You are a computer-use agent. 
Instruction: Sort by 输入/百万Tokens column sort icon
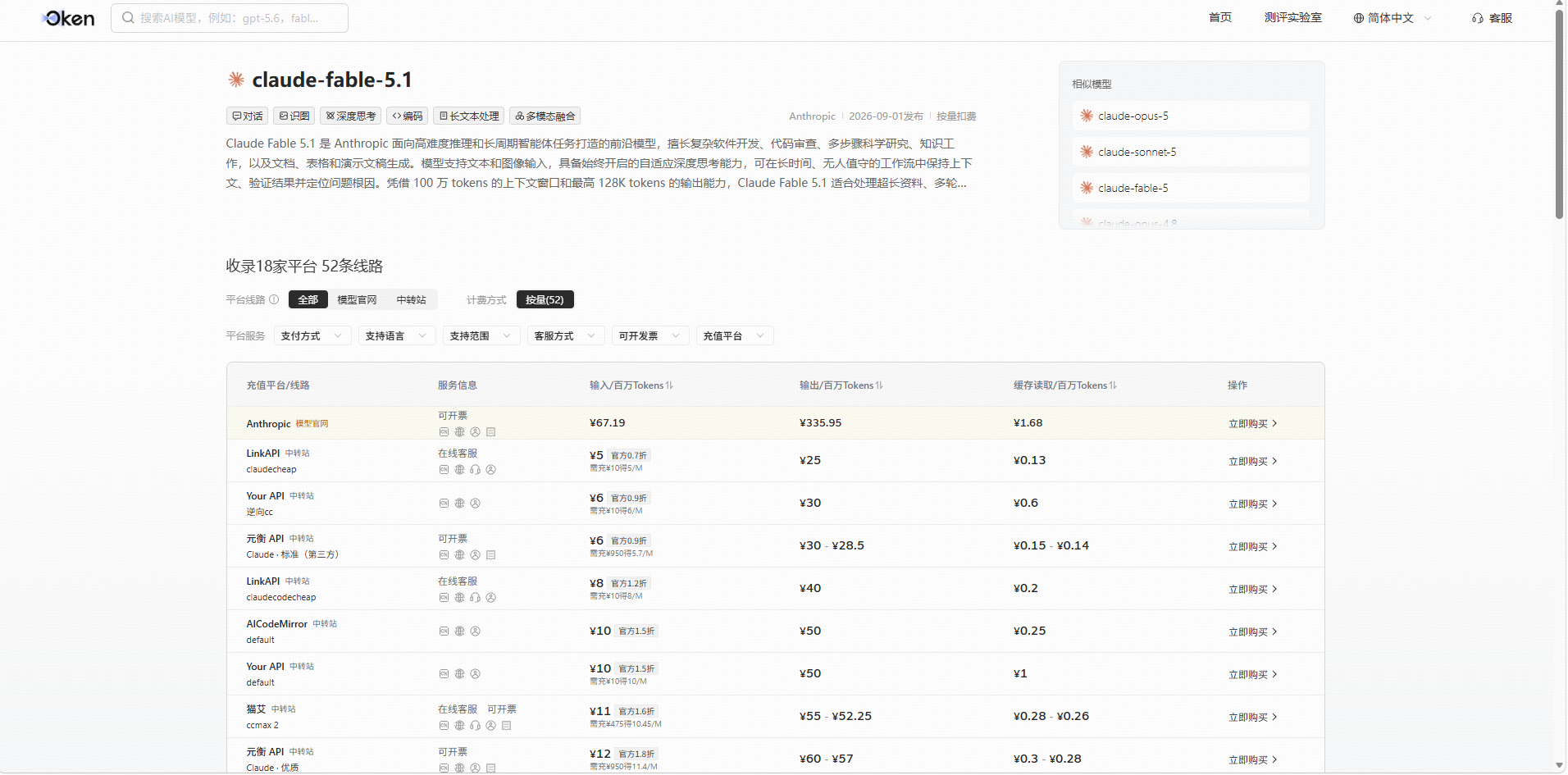[669, 385]
